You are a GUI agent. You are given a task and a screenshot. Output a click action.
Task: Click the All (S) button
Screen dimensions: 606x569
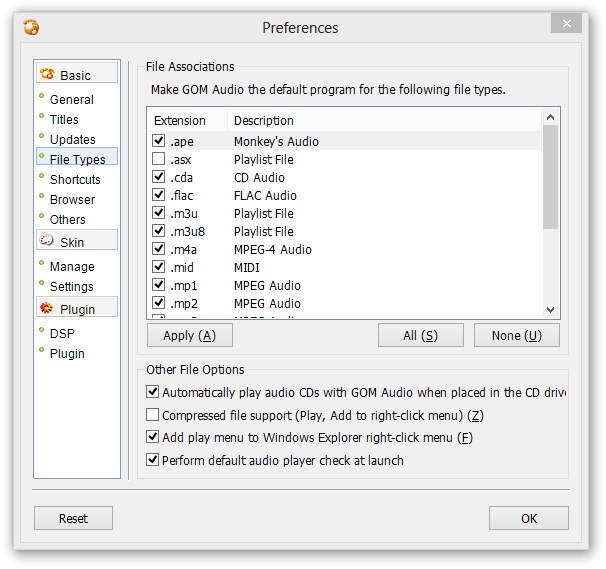[x=420, y=335]
